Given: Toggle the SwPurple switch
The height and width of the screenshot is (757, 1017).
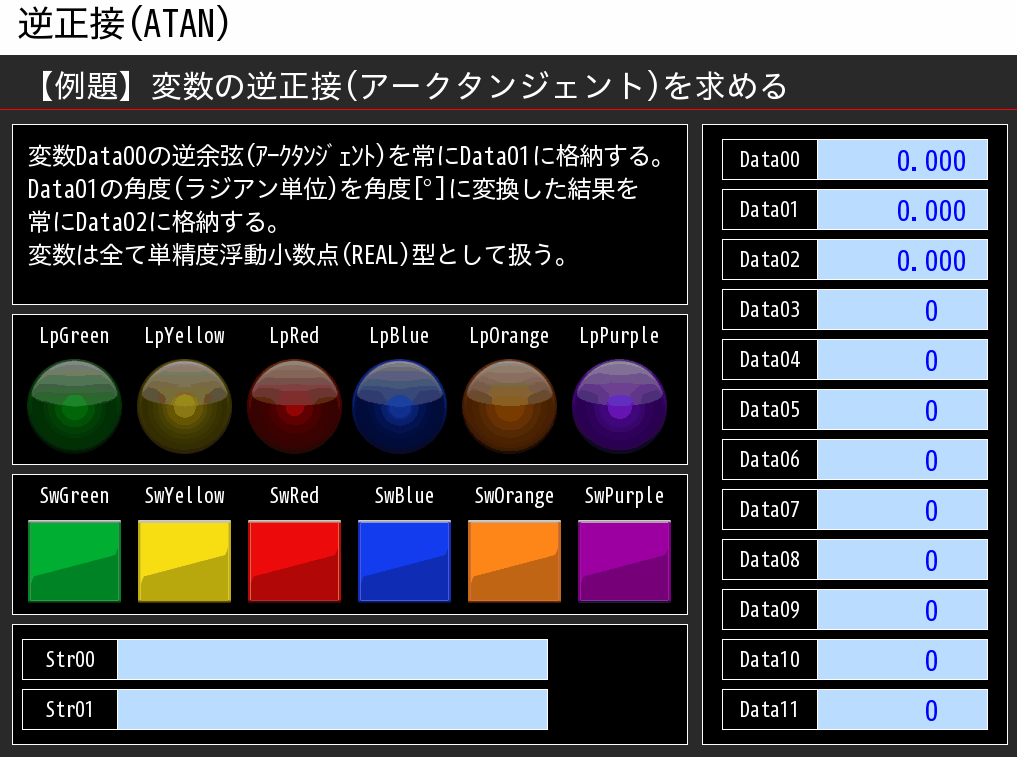Looking at the screenshot, I should [624, 561].
